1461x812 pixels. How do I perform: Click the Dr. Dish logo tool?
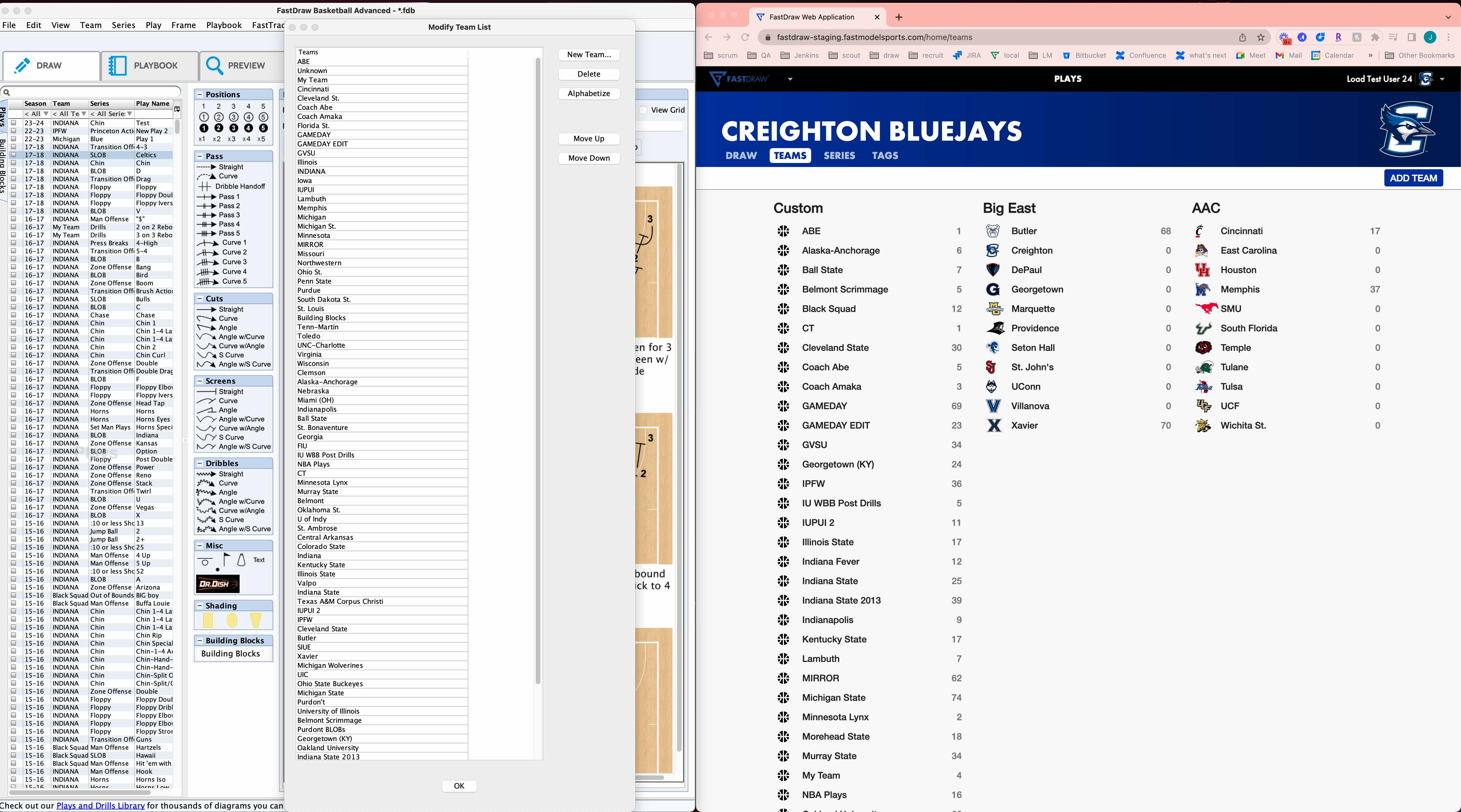pyautogui.click(x=217, y=584)
